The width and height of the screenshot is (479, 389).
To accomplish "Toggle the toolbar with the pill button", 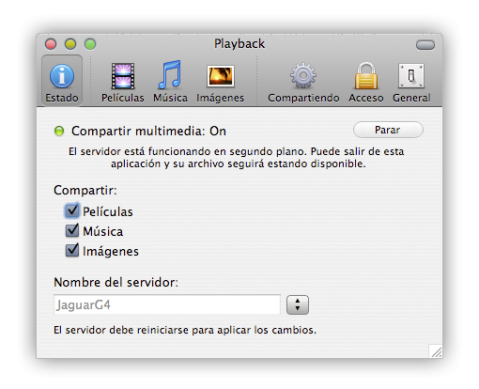I will 425,45.
